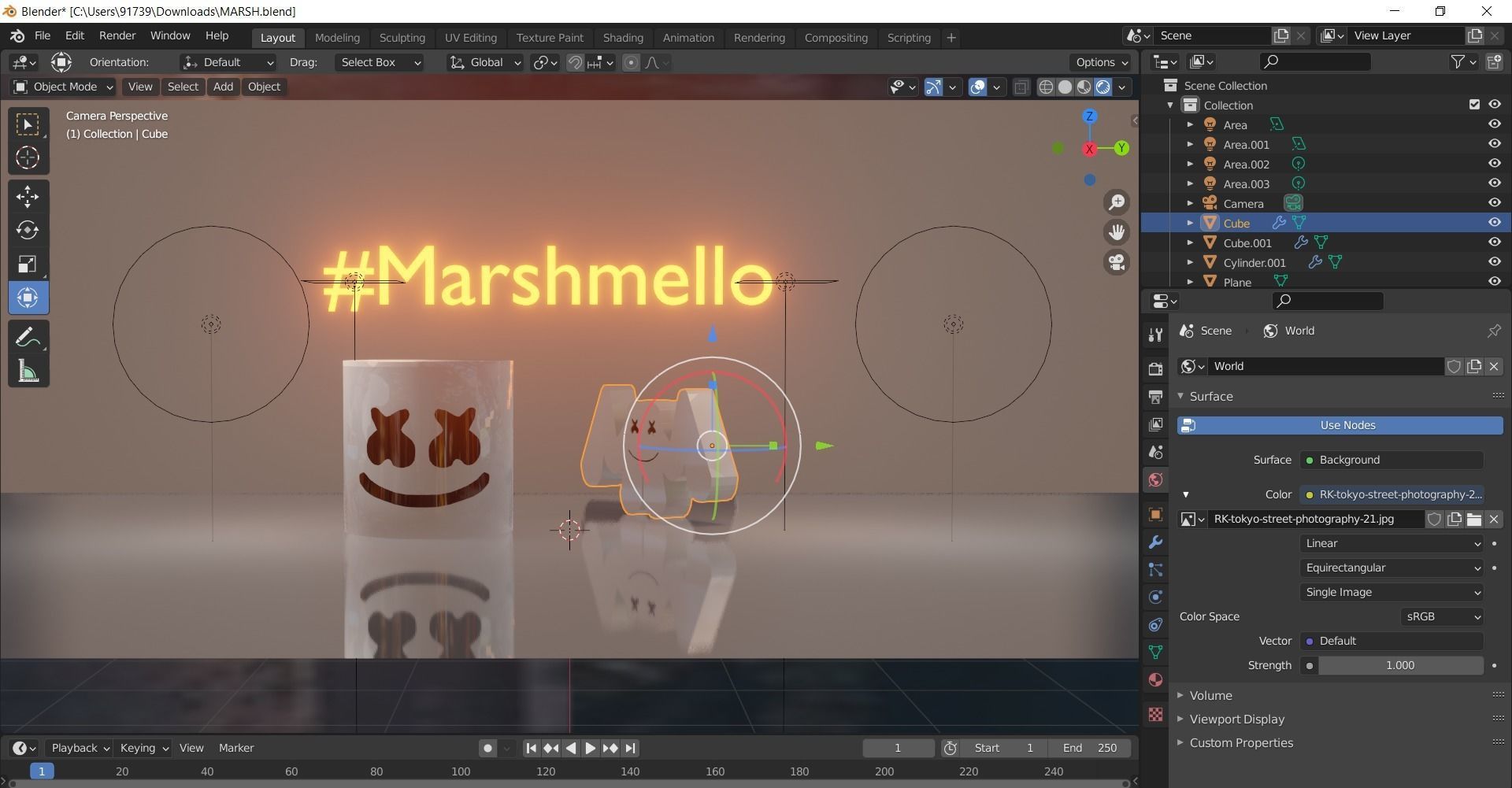The width and height of the screenshot is (1512, 788).
Task: Hide the Cube object in outliner
Action: [1494, 223]
